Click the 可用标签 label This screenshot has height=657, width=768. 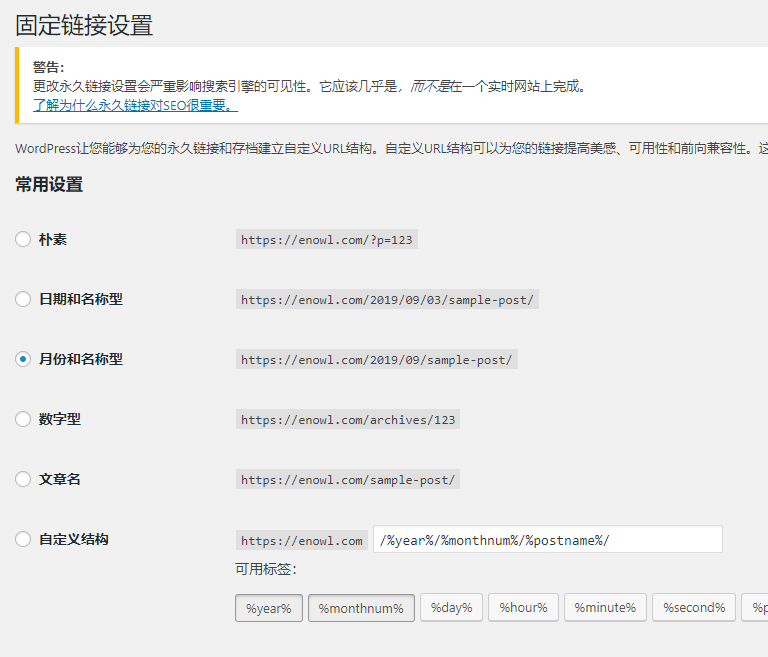[266, 569]
